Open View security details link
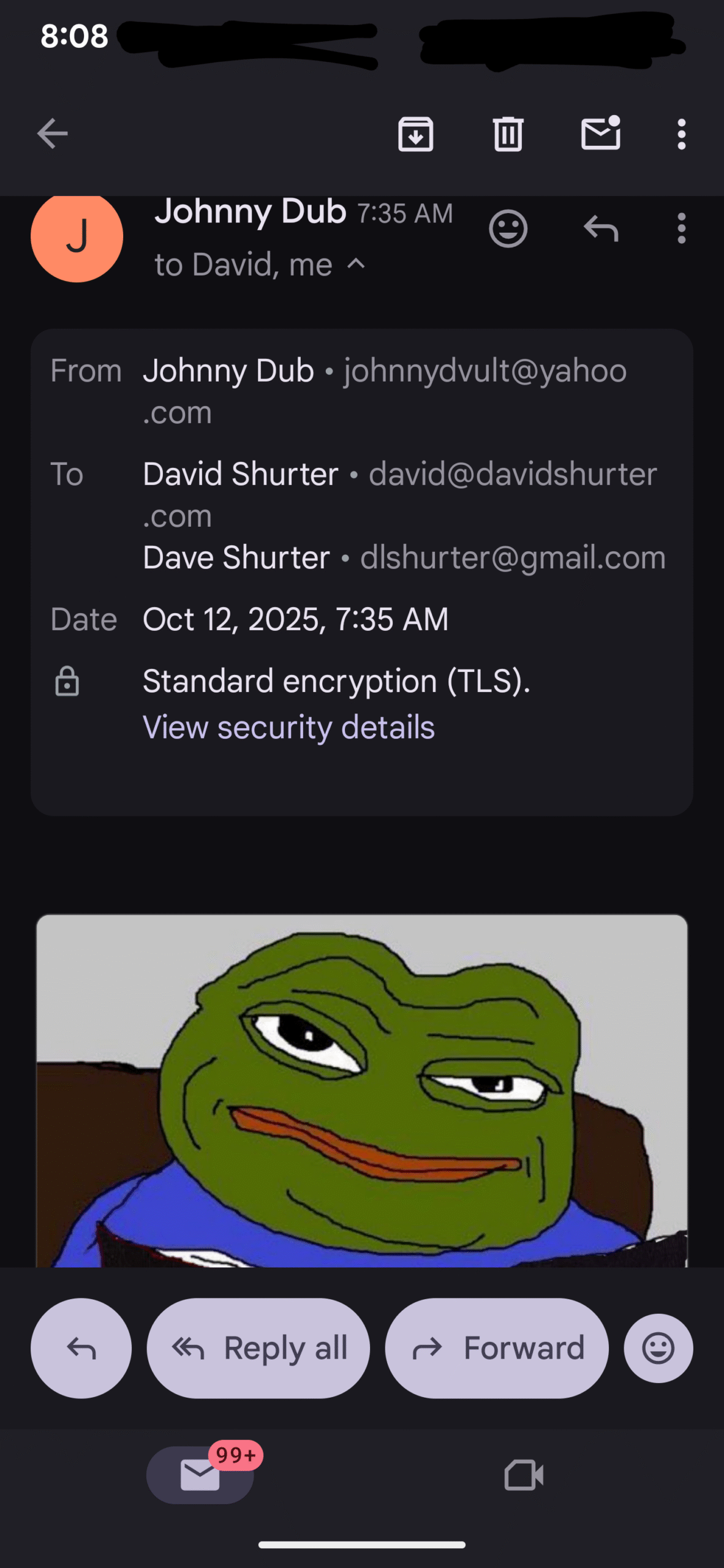Viewport: 724px width, 1568px height. (288, 728)
